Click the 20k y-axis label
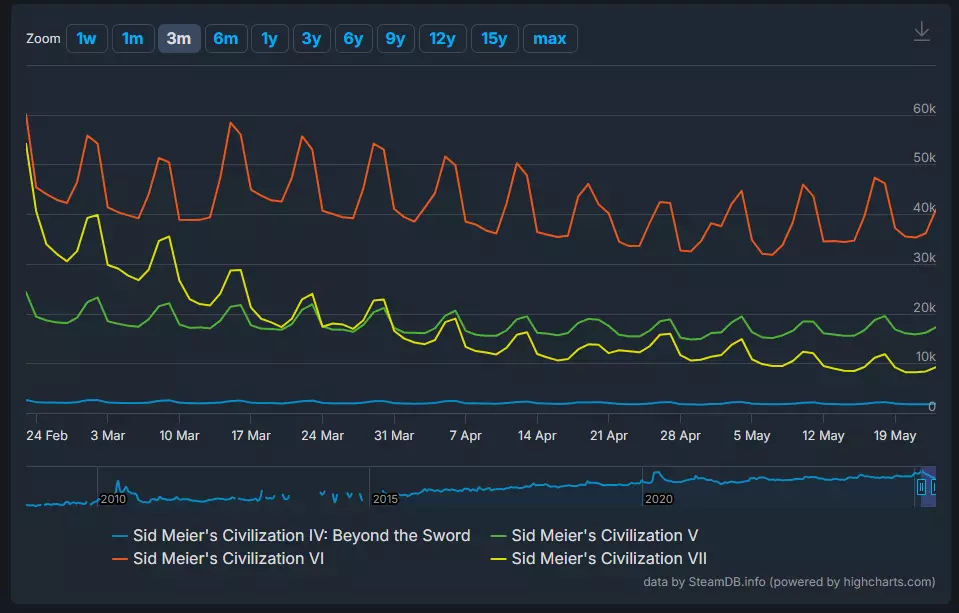959x613 pixels. (924, 308)
